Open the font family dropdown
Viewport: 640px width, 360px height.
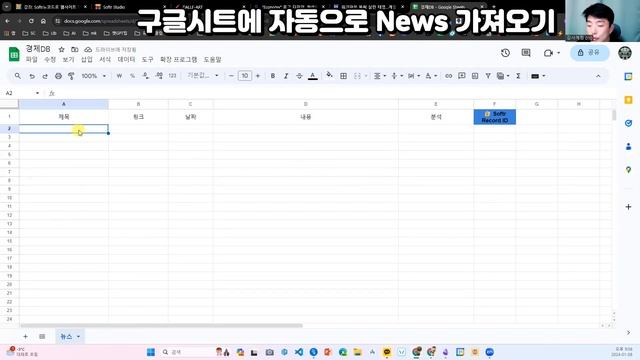203,76
